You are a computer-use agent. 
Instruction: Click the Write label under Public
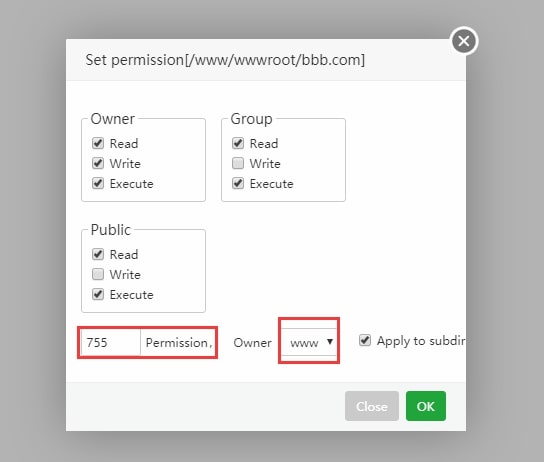125,274
